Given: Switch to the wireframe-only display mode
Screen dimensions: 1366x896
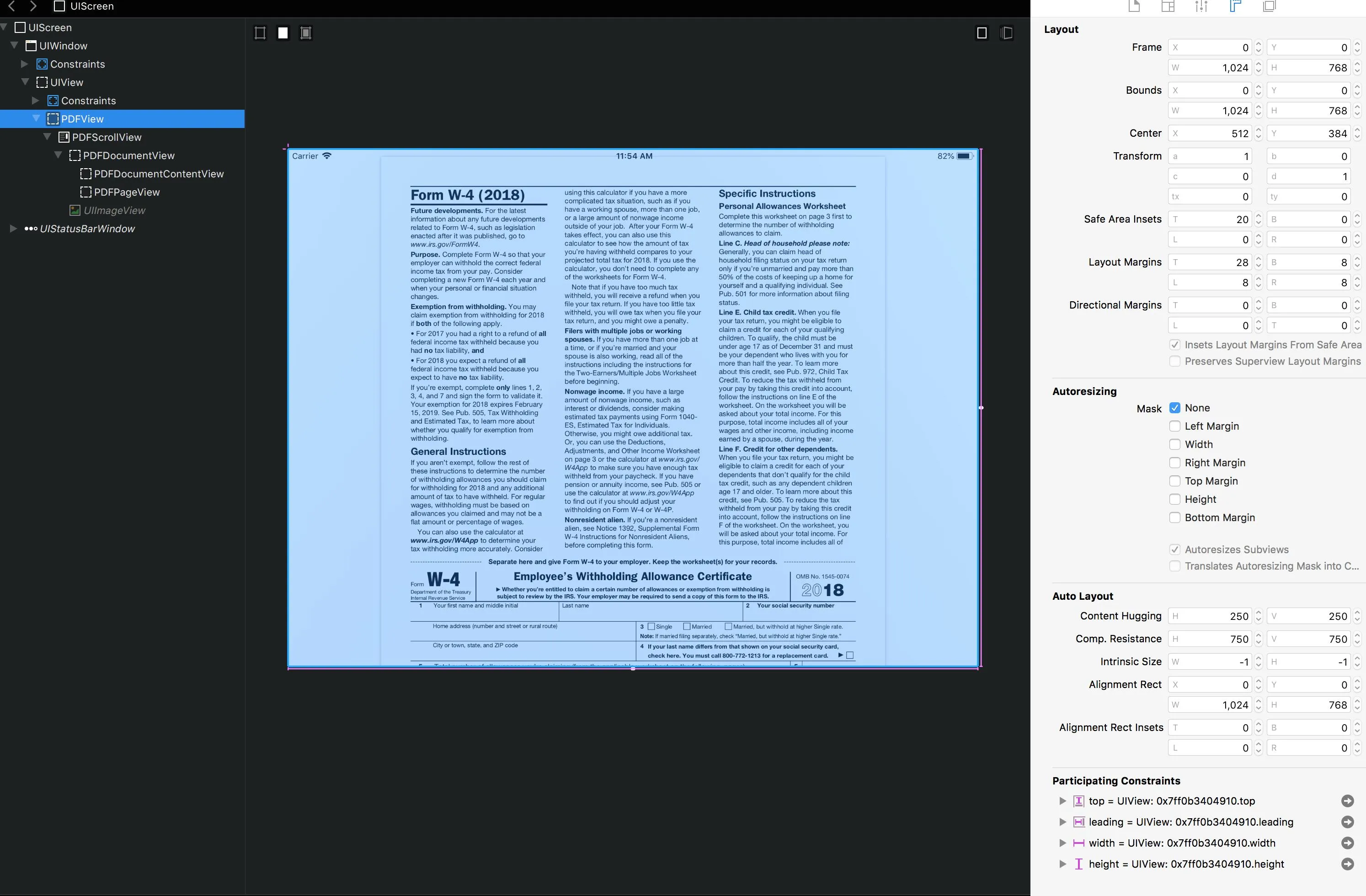Looking at the screenshot, I should click(x=260, y=33).
